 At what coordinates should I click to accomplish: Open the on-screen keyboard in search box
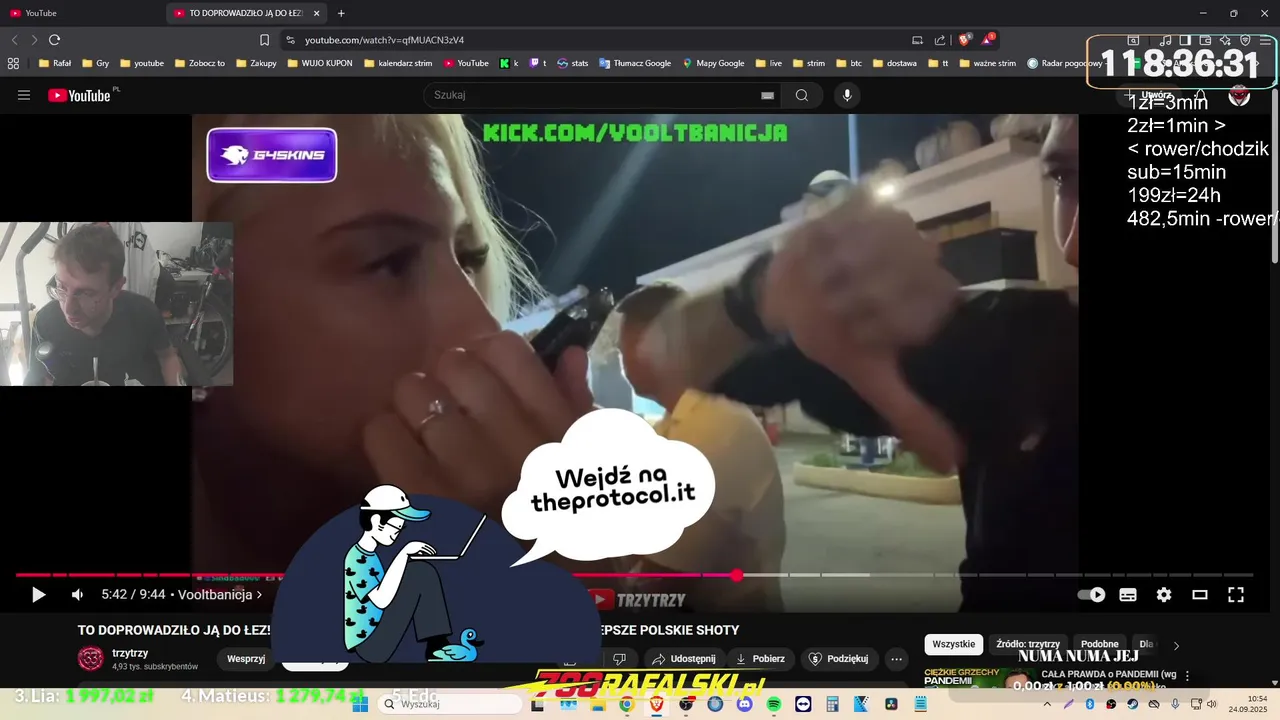point(767,95)
